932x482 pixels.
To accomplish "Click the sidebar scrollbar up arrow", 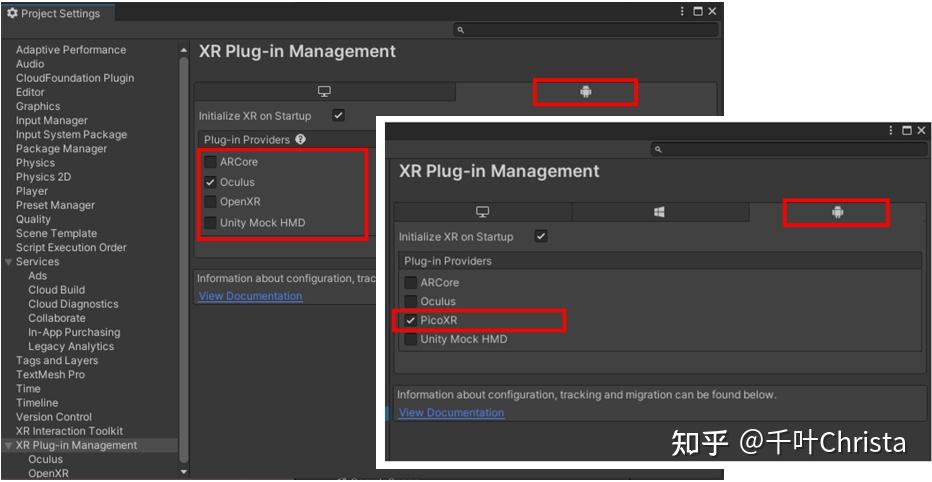I will click(x=183, y=50).
